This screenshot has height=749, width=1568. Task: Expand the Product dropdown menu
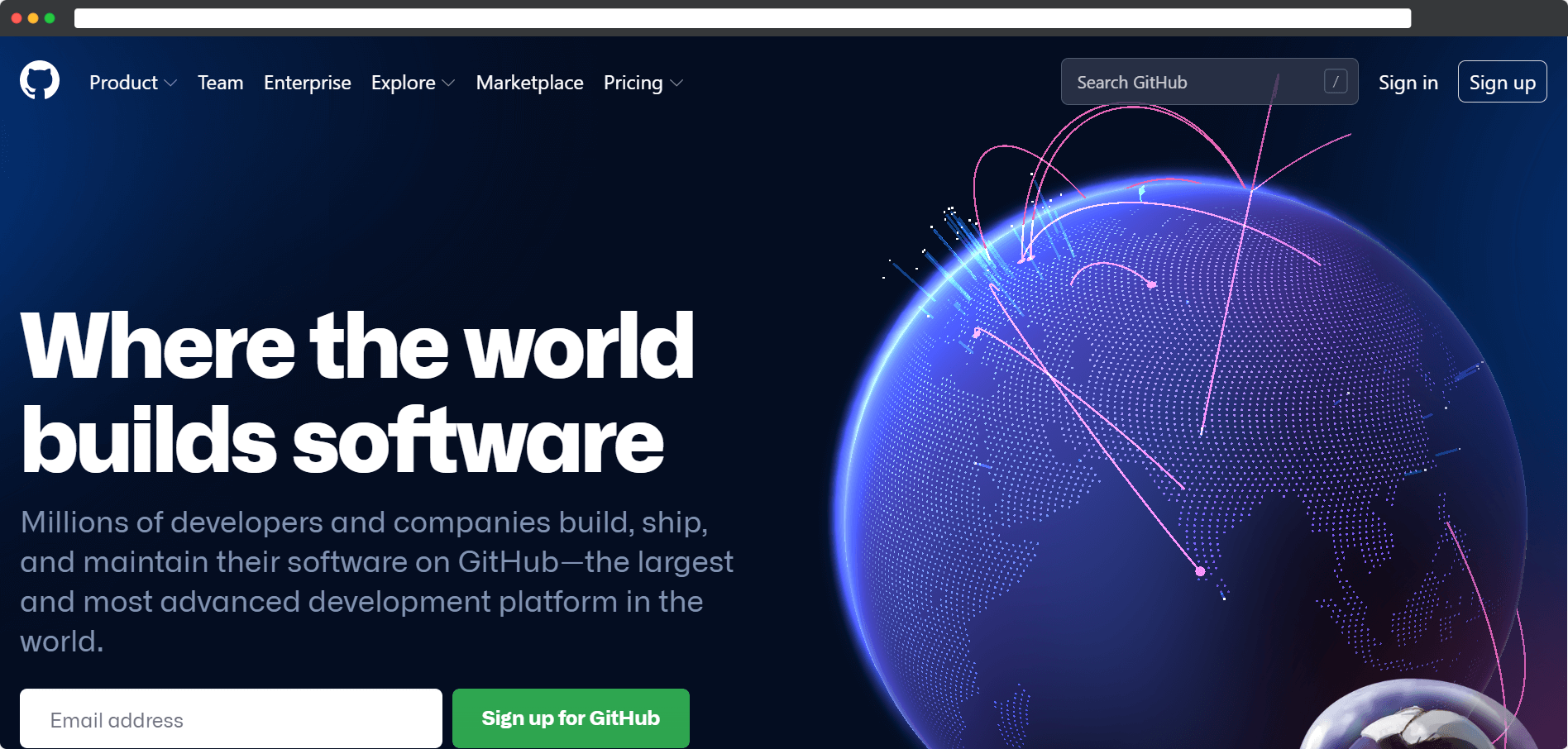click(133, 83)
